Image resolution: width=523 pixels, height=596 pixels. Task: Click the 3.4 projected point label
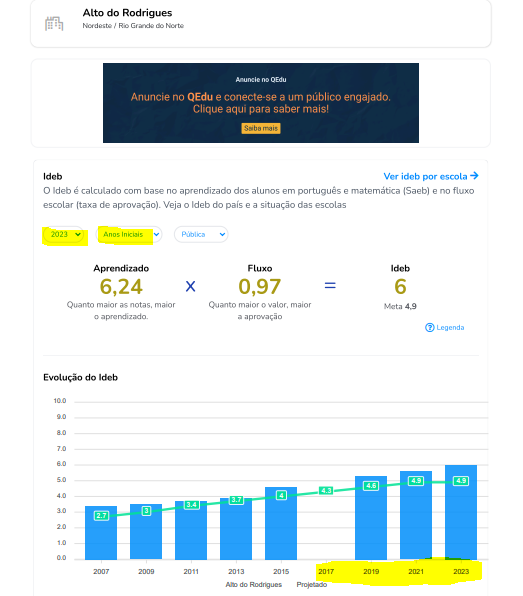coord(192,505)
